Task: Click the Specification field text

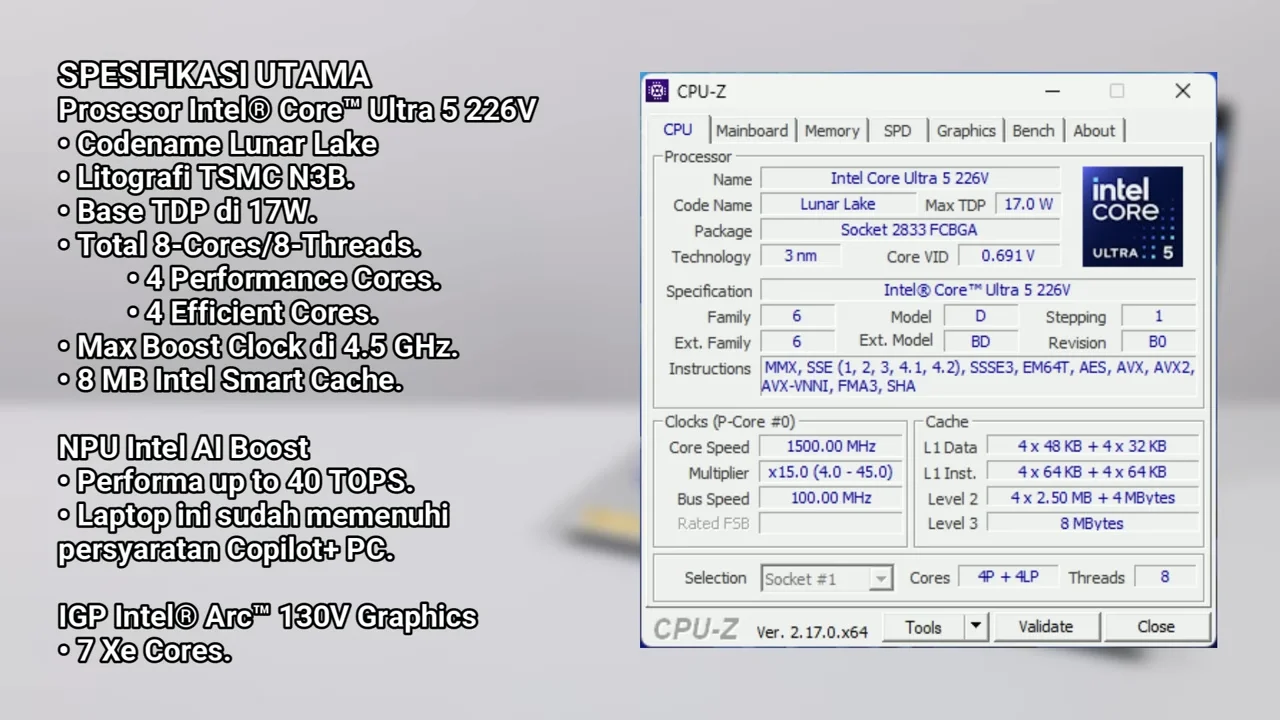Action: click(x=977, y=290)
